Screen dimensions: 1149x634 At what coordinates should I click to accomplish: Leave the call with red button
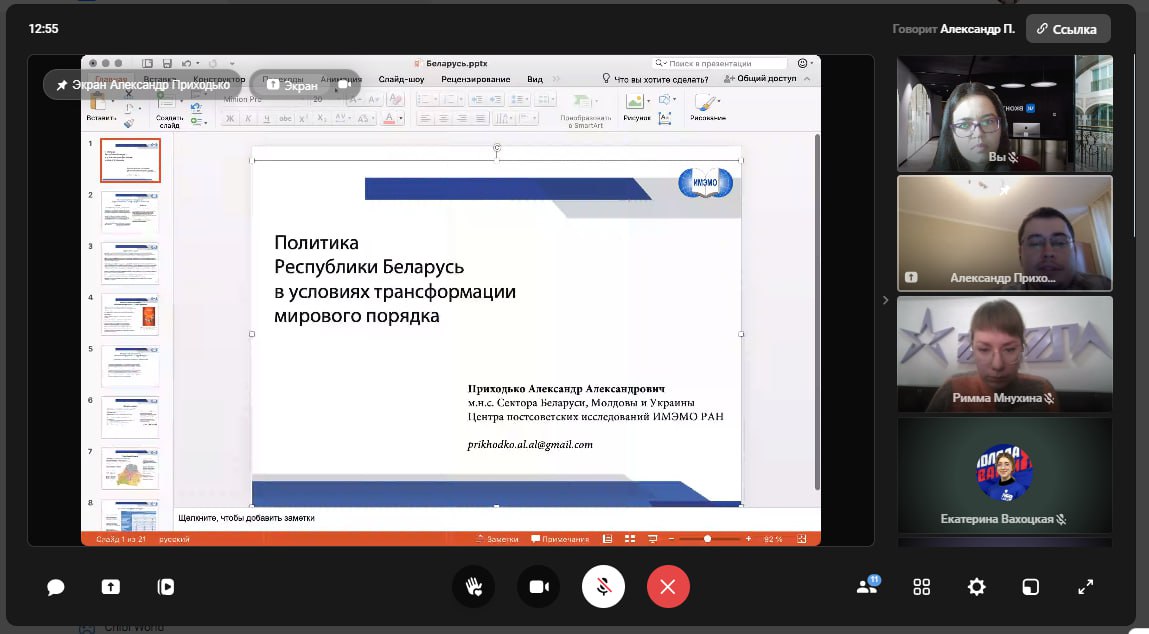pyautogui.click(x=668, y=587)
